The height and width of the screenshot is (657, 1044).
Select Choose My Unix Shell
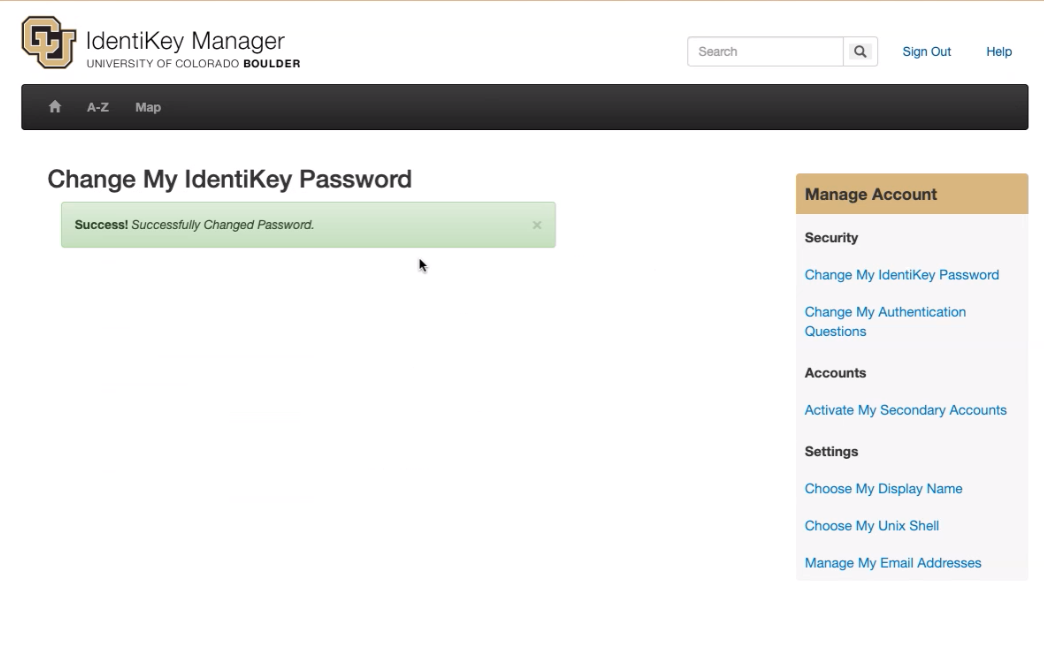(x=871, y=526)
